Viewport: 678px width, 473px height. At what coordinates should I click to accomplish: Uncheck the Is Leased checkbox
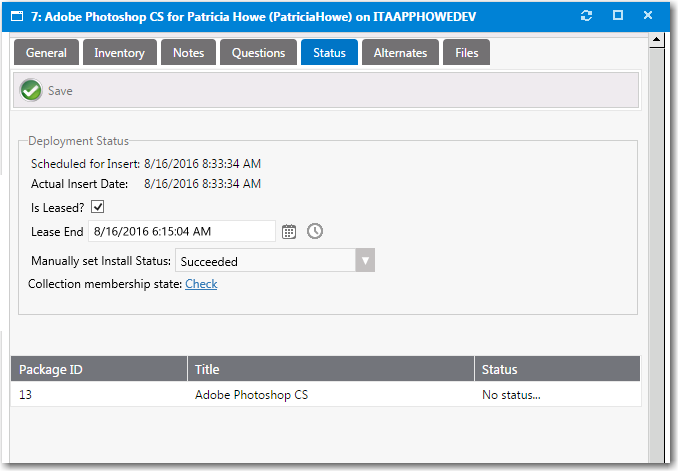[x=98, y=207]
